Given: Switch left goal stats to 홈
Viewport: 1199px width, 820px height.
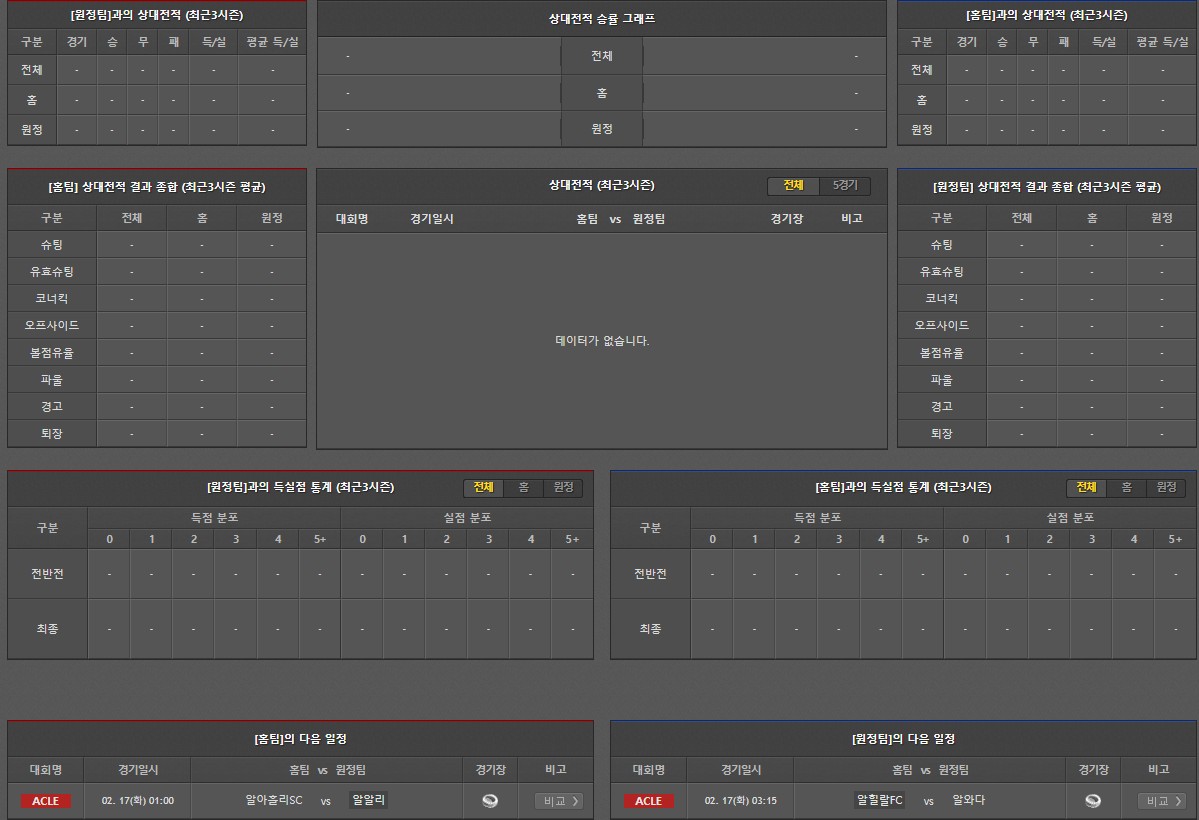Looking at the screenshot, I should coord(523,487).
